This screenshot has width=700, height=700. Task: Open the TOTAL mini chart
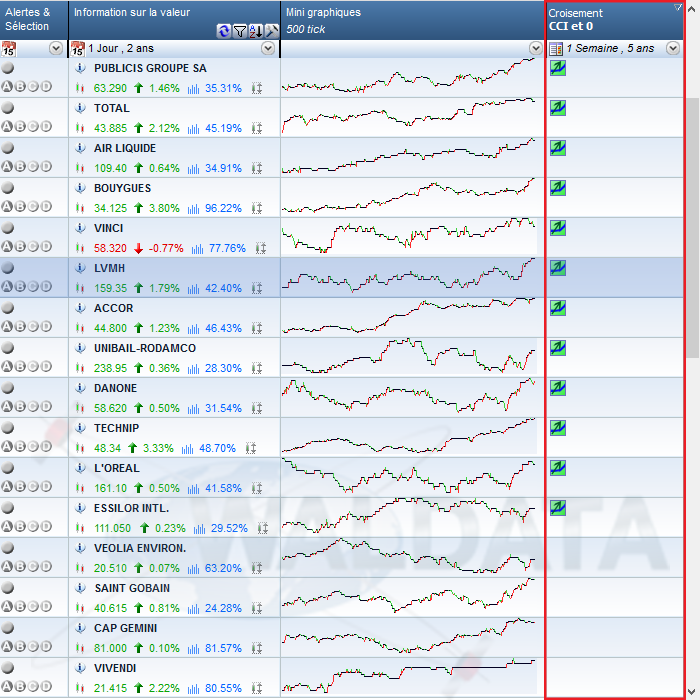[x=409, y=117]
